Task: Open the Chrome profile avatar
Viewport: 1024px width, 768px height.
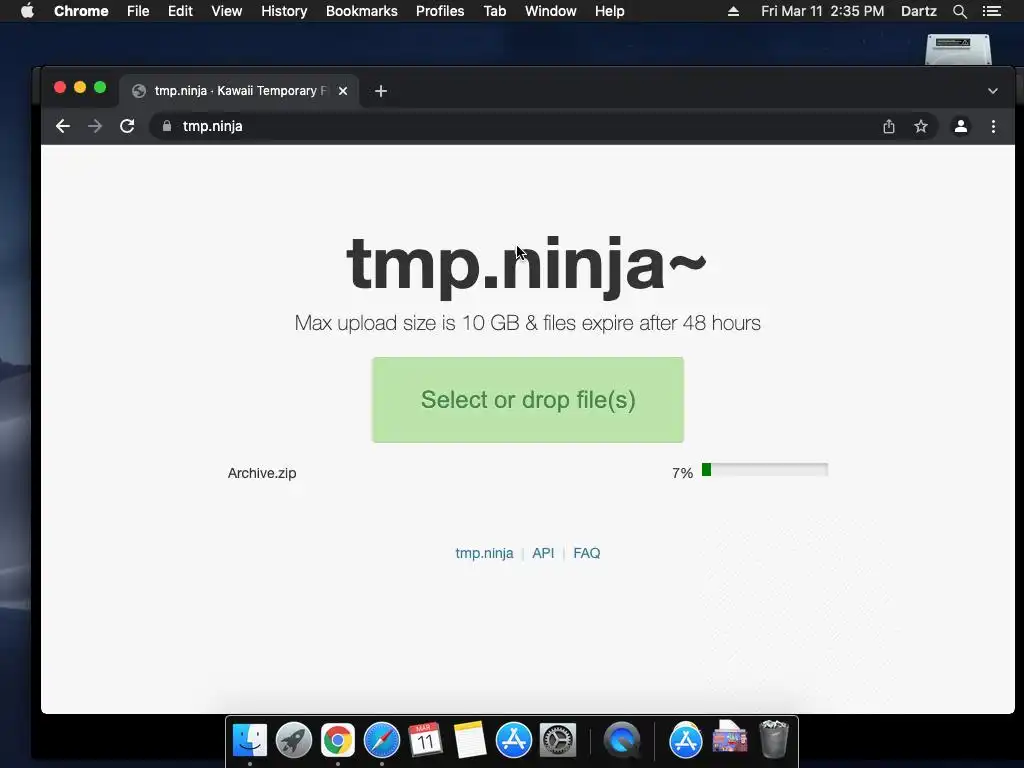Action: click(961, 126)
